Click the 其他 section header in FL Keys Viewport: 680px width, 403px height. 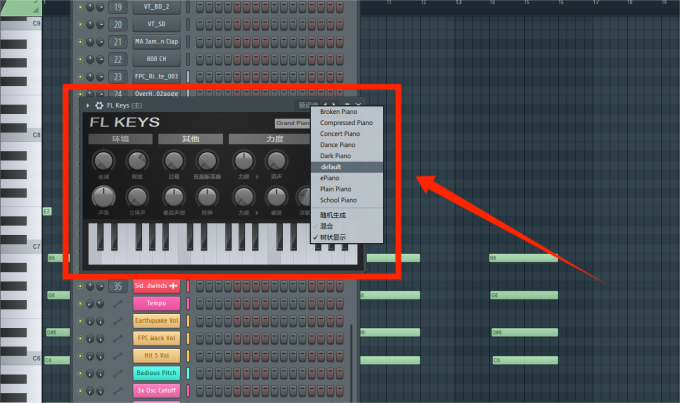[190, 139]
